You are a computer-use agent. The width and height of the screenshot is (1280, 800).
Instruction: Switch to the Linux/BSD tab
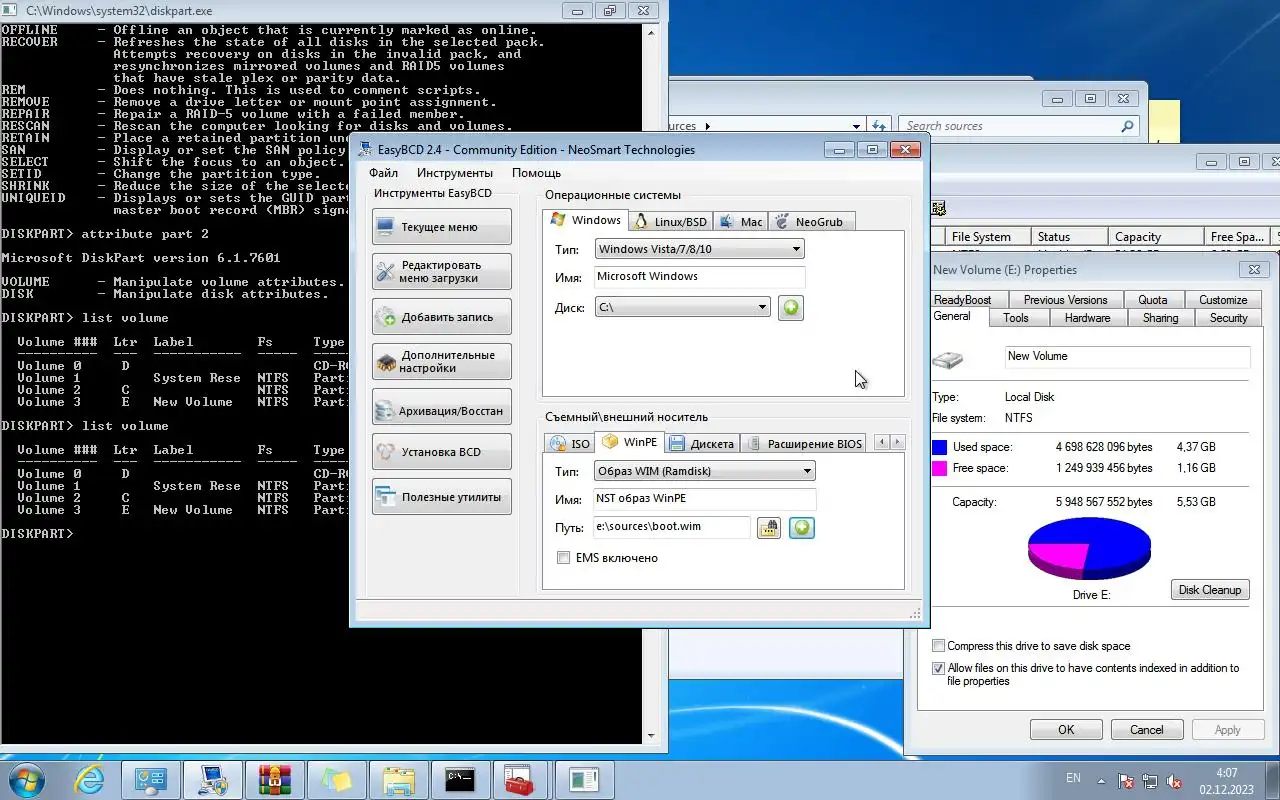click(671, 222)
